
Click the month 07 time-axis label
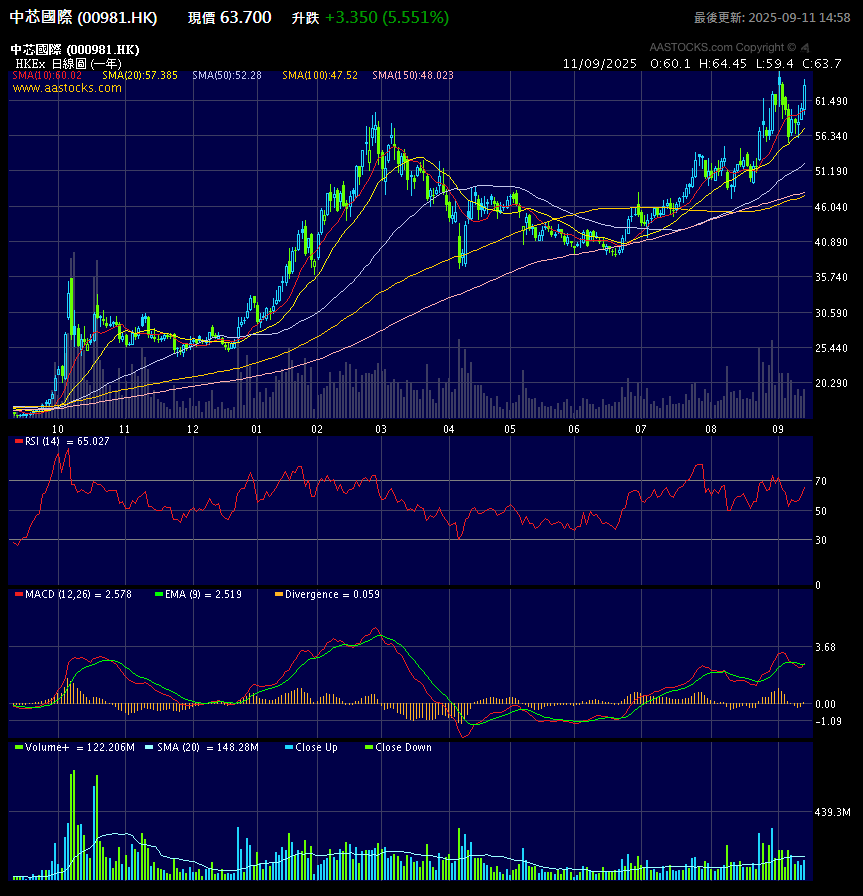(x=641, y=429)
